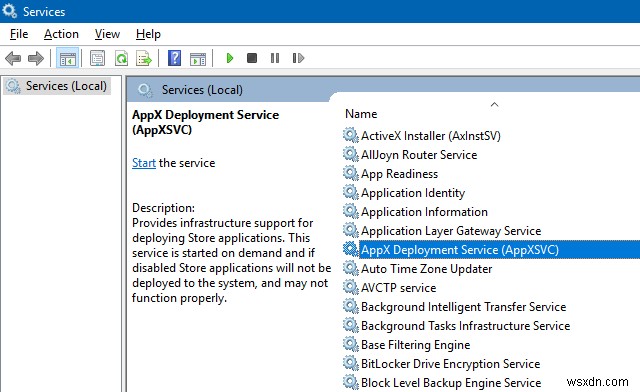
Task: Select Background Intelligent Transfer Service
Action: click(x=463, y=307)
